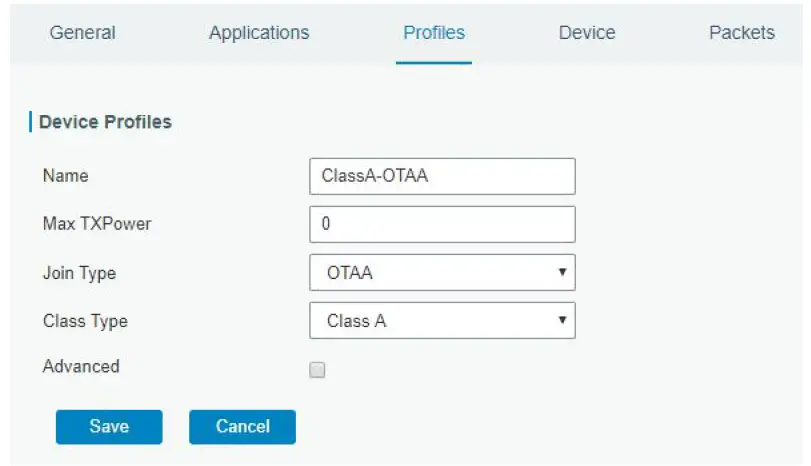Image resolution: width=811 pixels, height=466 pixels.
Task: Click the Max TXPower label
Action: (97, 224)
